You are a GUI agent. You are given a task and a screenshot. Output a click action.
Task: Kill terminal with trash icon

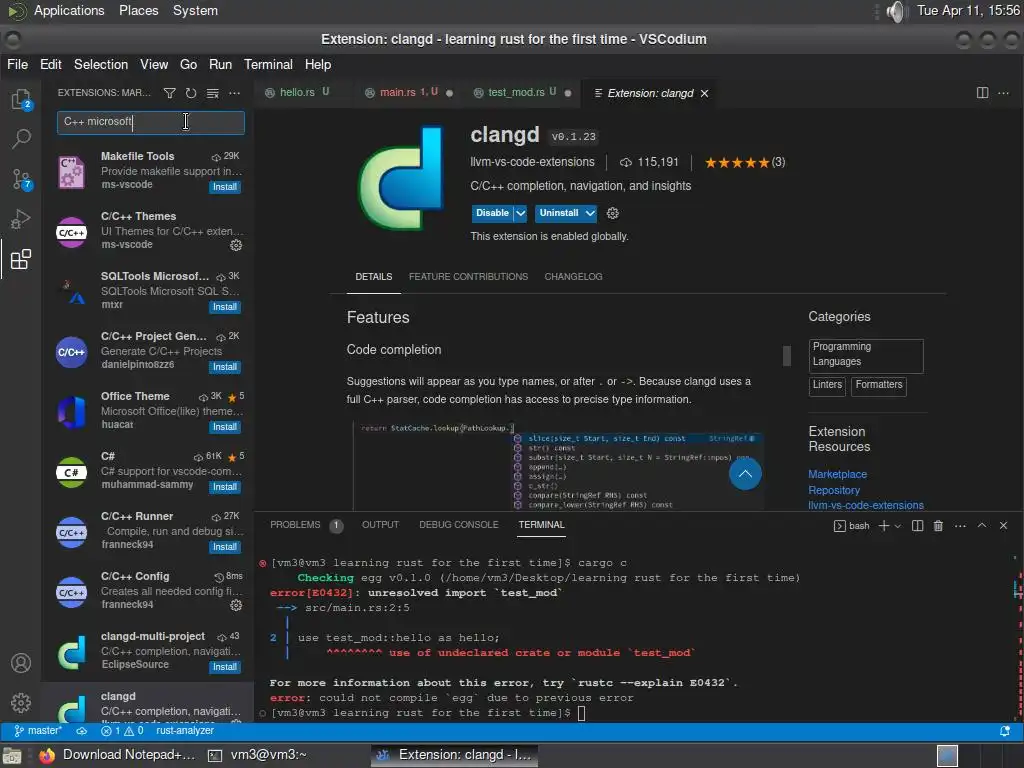[x=938, y=526]
